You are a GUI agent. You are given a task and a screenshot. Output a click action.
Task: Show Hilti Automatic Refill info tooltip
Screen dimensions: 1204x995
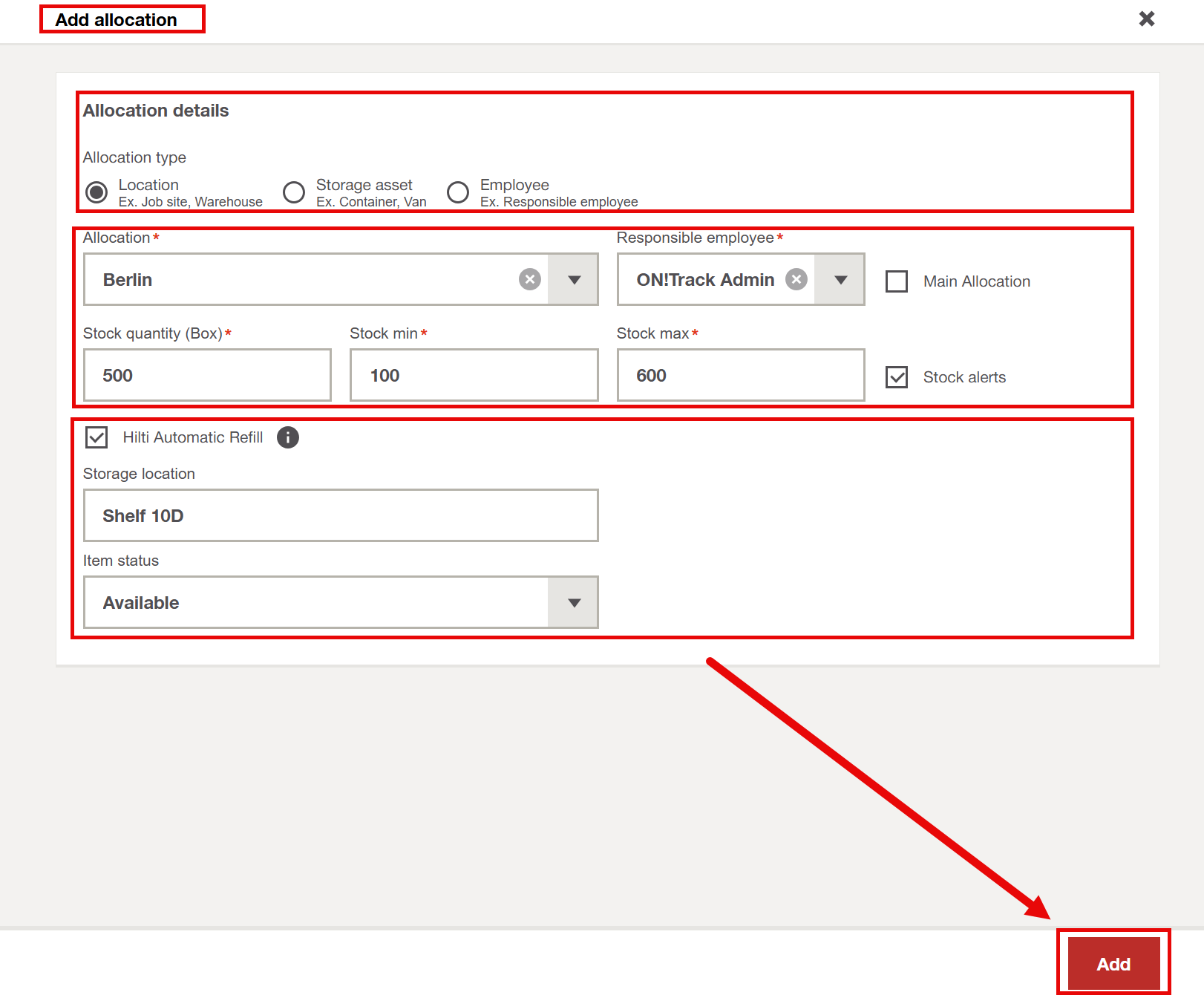(x=288, y=437)
